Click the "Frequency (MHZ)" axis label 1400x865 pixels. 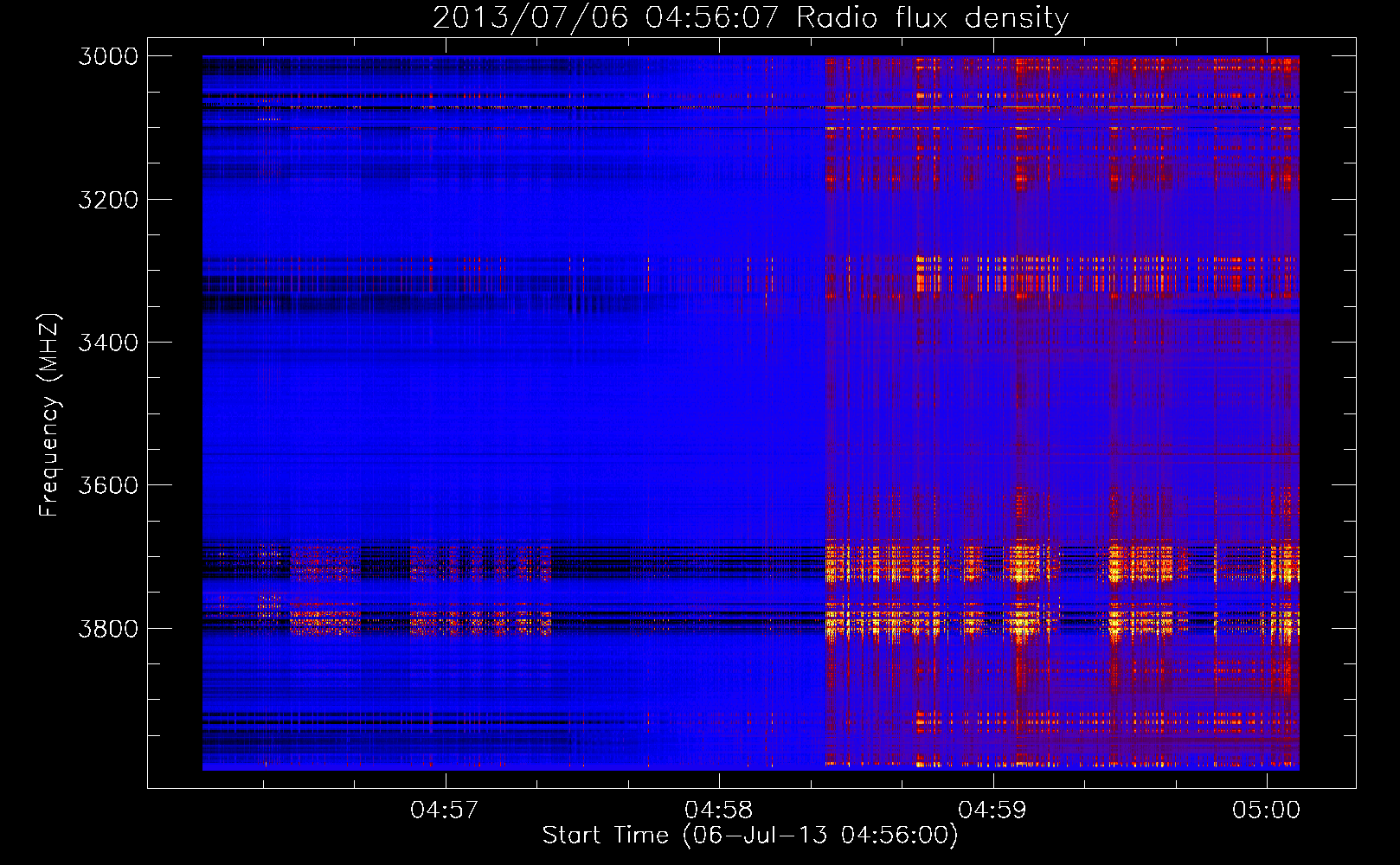tap(49, 415)
